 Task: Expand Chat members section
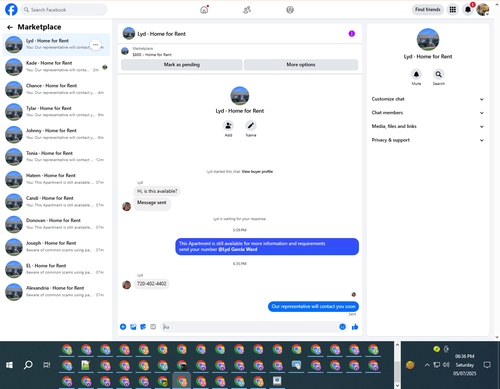pyautogui.click(x=428, y=113)
